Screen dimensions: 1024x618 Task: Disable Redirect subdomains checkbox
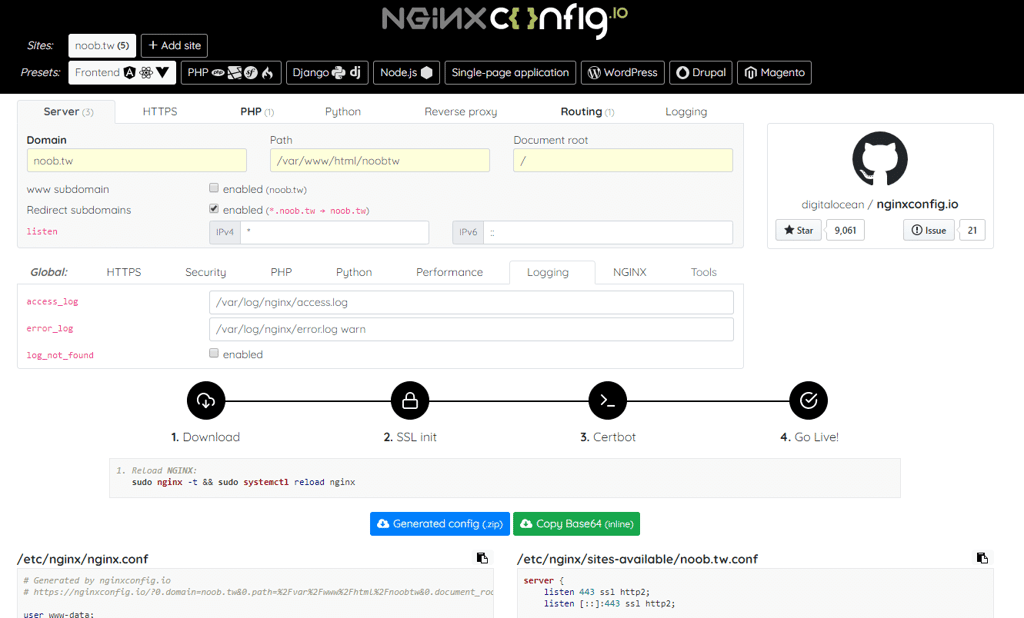pyautogui.click(x=214, y=208)
